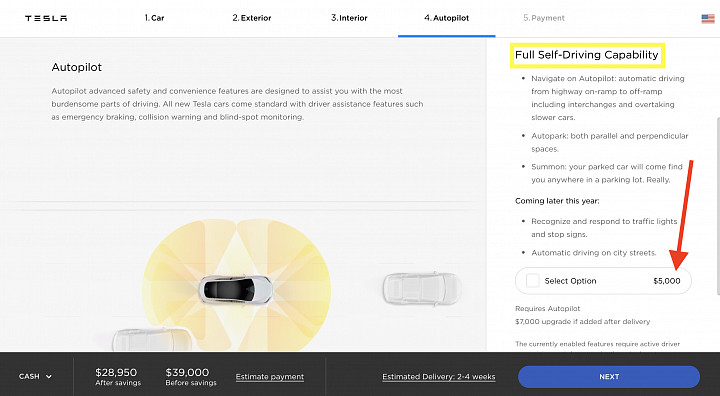This screenshot has height=396, width=720.
Task: Open the Estimate payment link
Action: [270, 377]
